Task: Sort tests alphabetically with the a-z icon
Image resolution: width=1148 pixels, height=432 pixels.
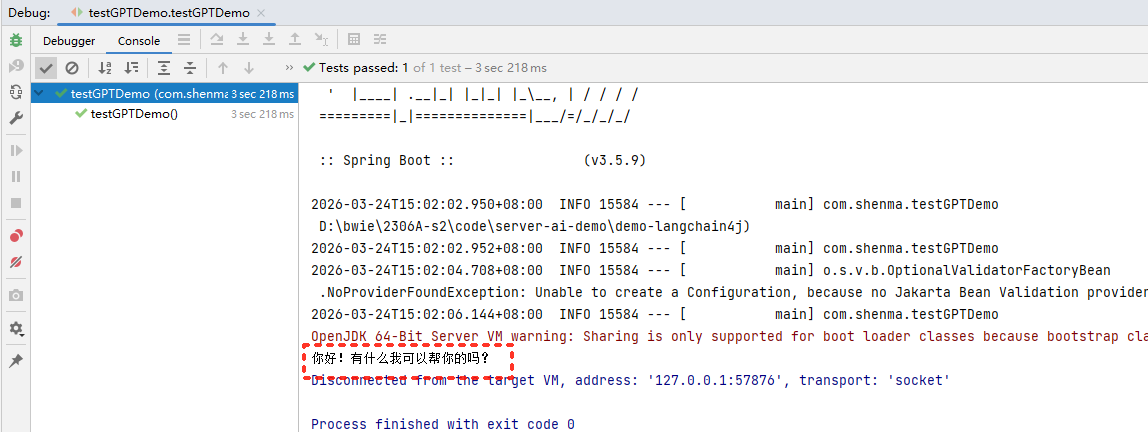Action: click(105, 68)
